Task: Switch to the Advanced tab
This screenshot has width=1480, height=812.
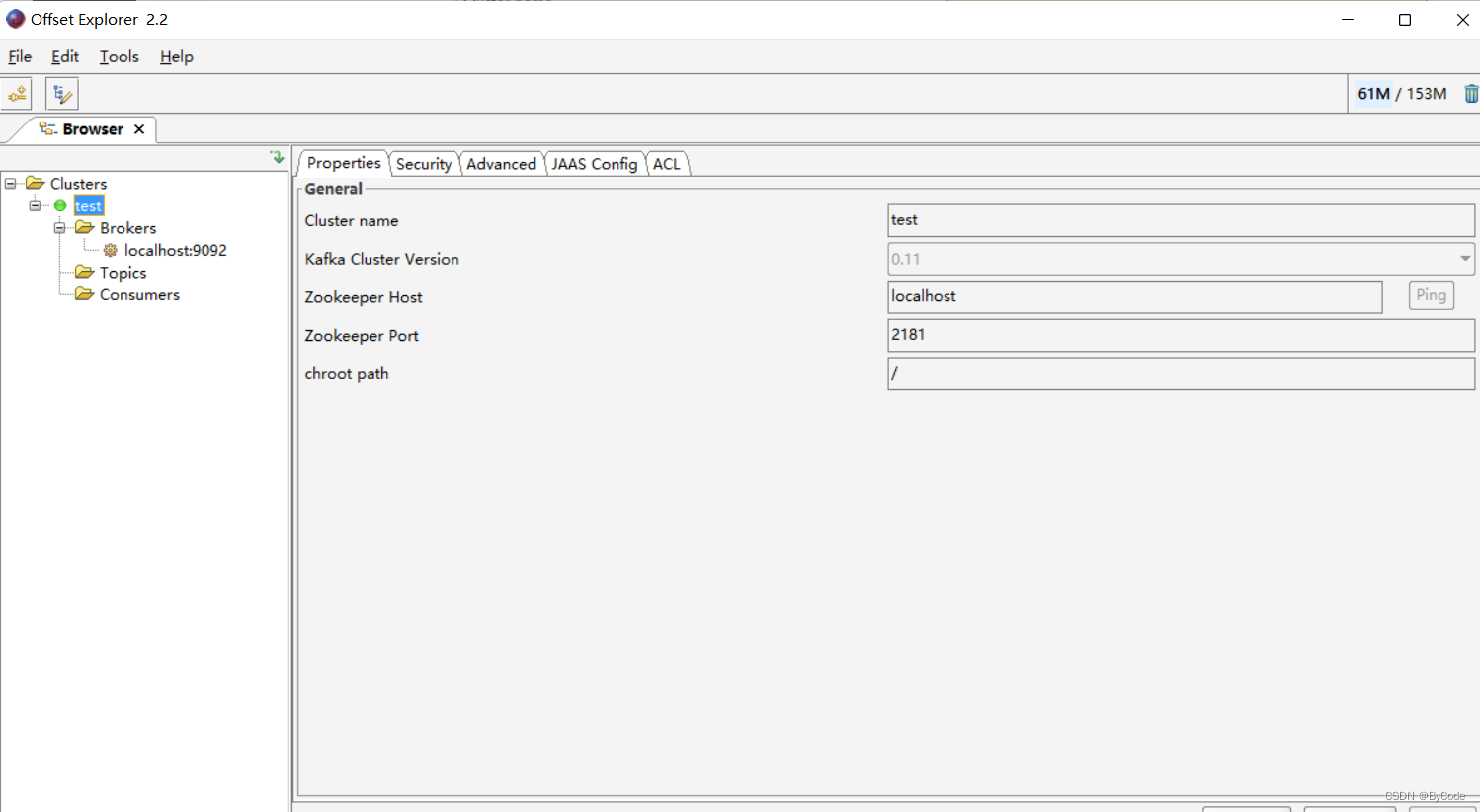Action: pyautogui.click(x=501, y=164)
